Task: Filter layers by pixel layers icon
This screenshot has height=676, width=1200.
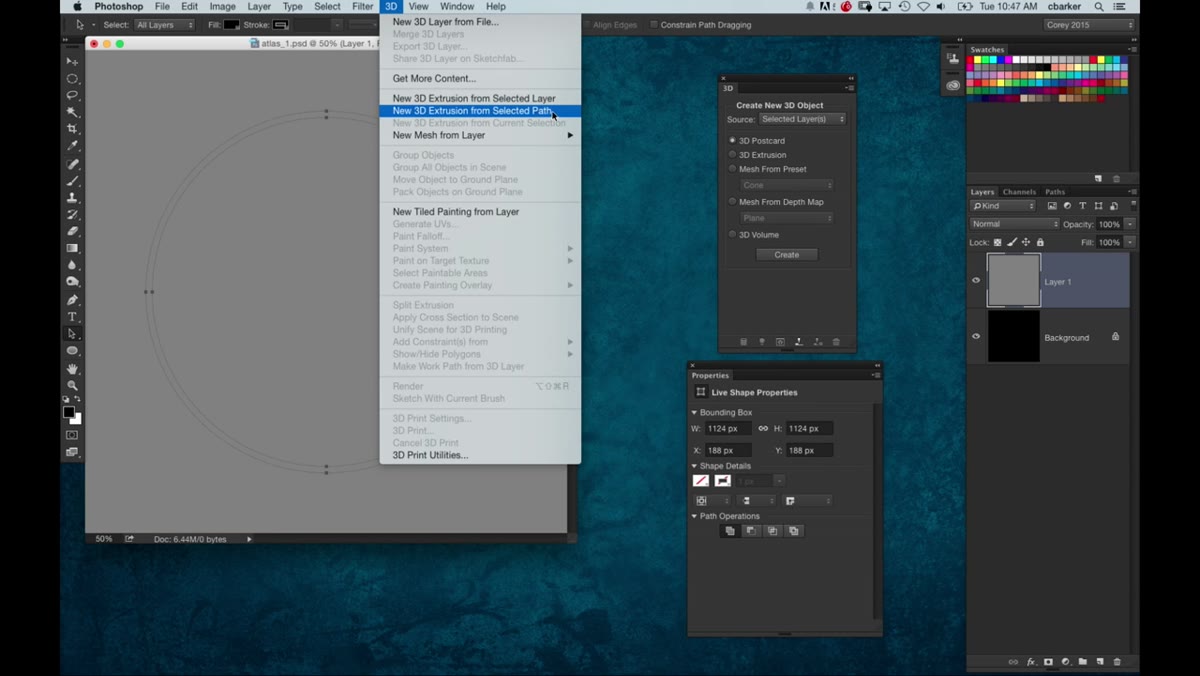Action: point(1052,206)
